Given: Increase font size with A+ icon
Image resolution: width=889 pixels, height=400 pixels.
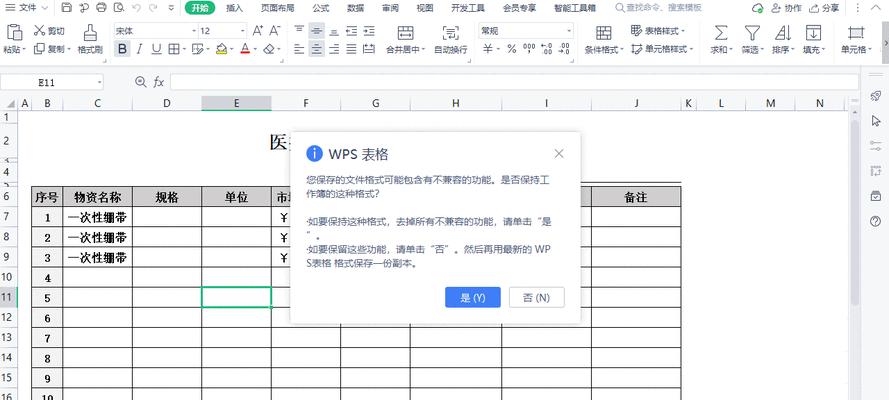Looking at the screenshot, I should pyautogui.click(x=257, y=31).
